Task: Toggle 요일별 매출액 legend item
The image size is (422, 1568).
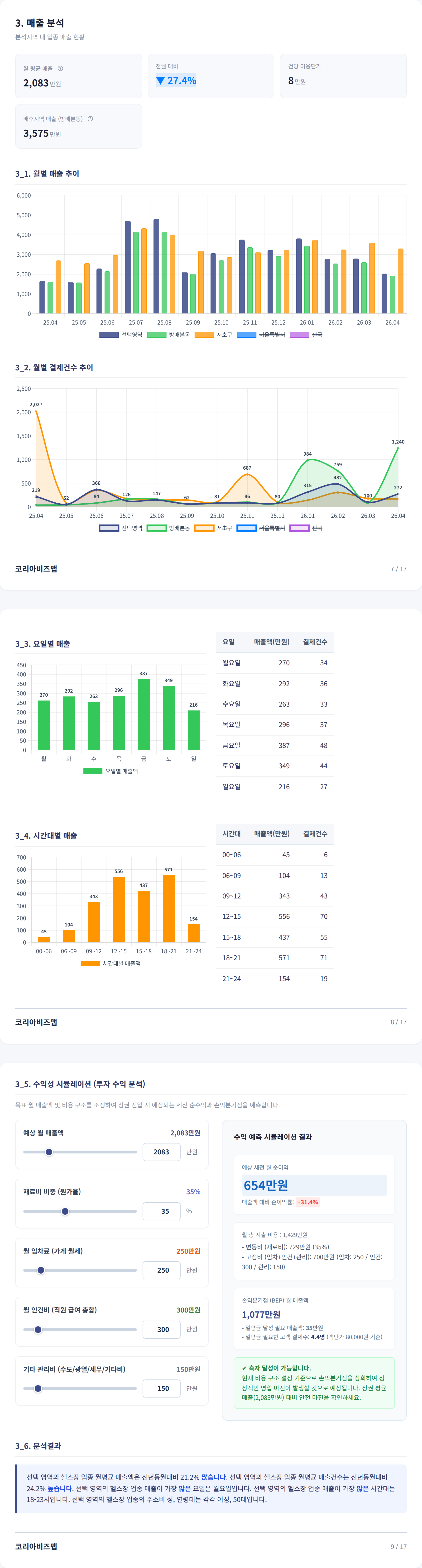Action: [111, 771]
